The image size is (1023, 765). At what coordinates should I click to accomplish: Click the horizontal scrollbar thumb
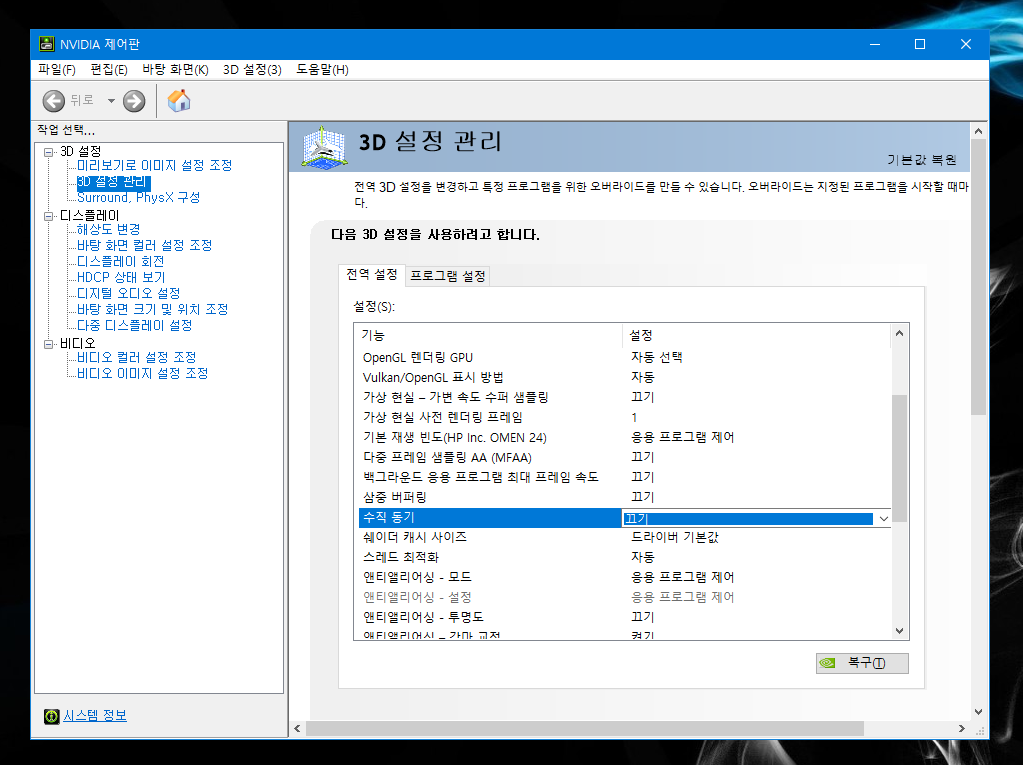point(585,728)
